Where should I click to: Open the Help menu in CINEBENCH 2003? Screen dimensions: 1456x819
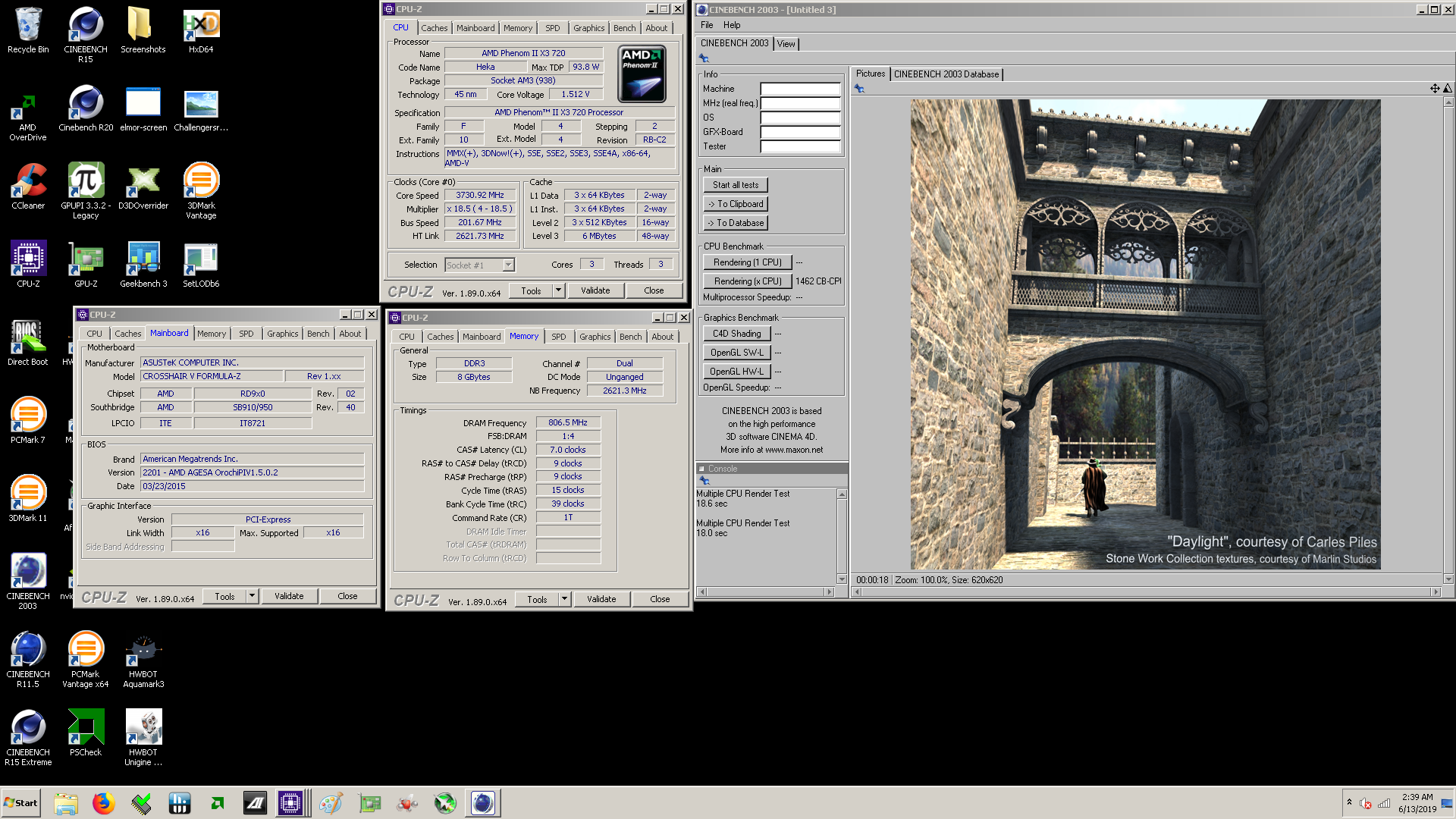732,25
